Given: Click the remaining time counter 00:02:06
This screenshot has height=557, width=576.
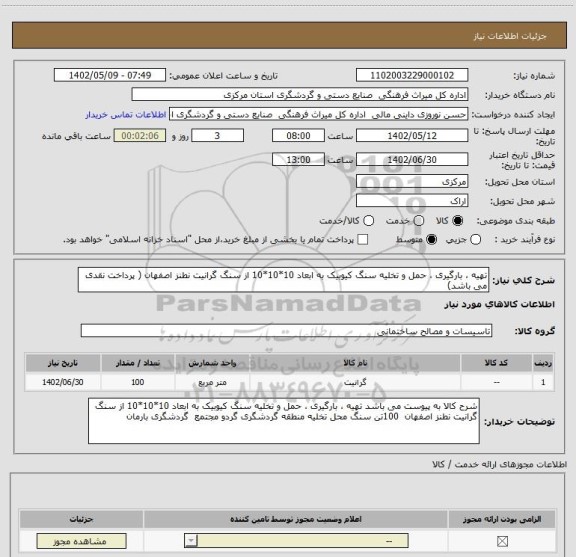Looking at the screenshot, I should [x=140, y=136].
